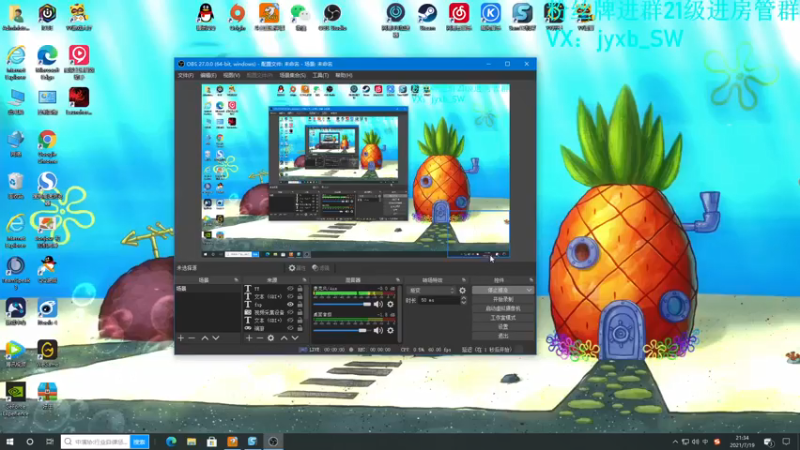Image resolution: width=800 pixels, height=450 pixels.
Task: Select the fxp text source row
Action: pyautogui.click(x=274, y=305)
